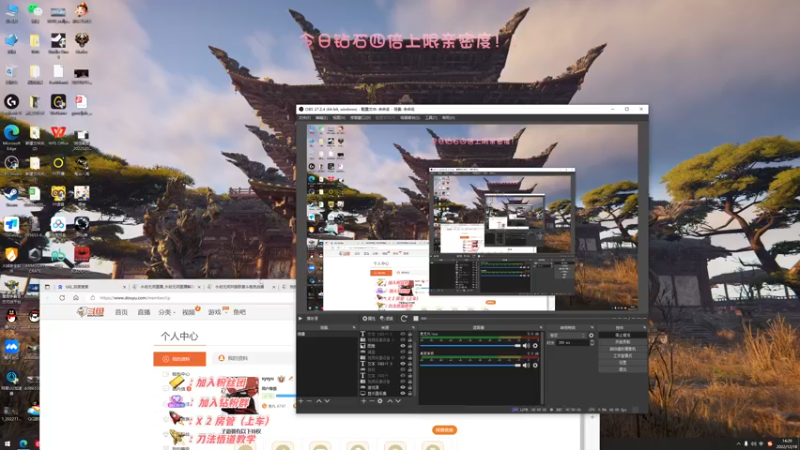The height and width of the screenshot is (450, 800).
Task: Click 退出 in OBS controls
Action: 622,369
